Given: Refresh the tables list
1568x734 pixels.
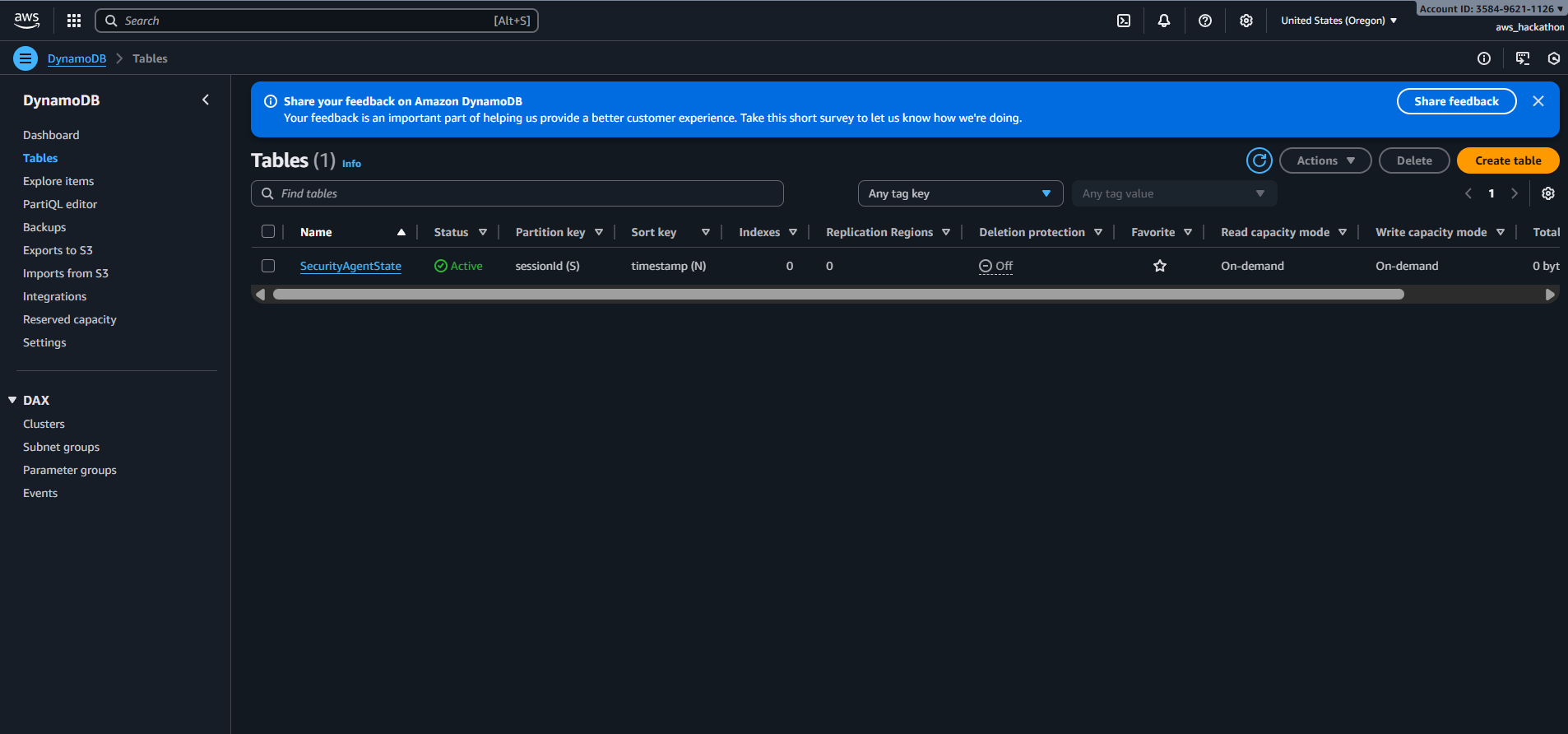Looking at the screenshot, I should pos(1260,160).
